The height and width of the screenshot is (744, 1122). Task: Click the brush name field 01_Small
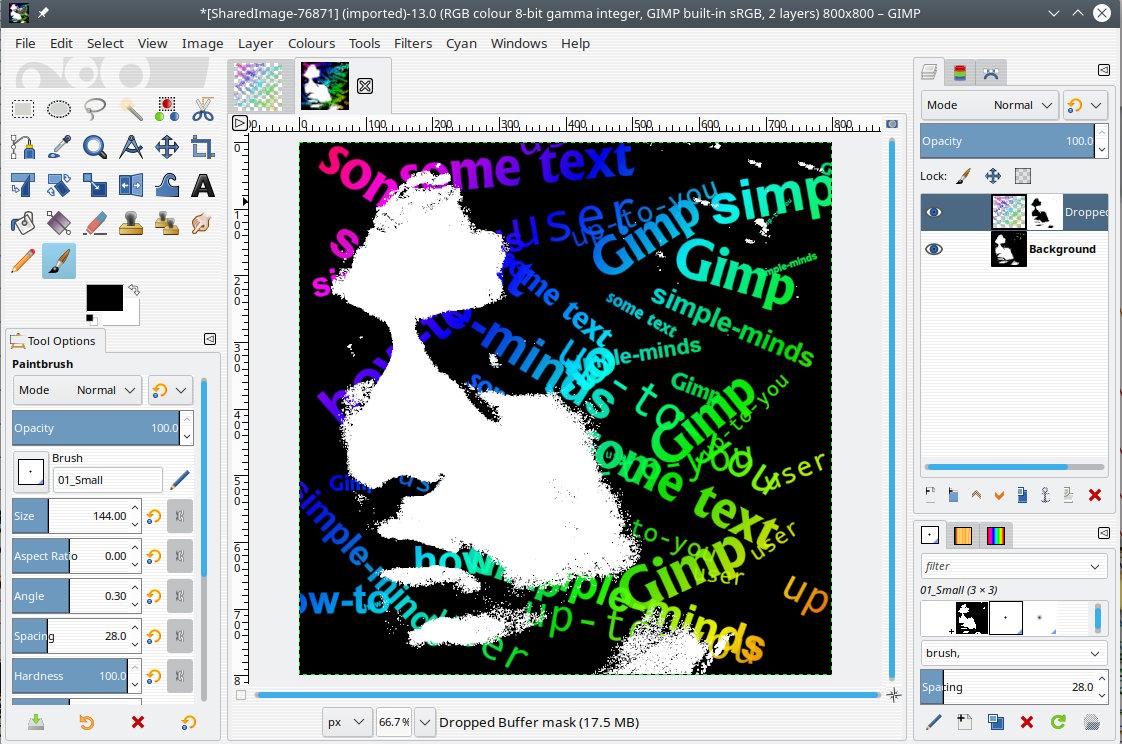108,480
